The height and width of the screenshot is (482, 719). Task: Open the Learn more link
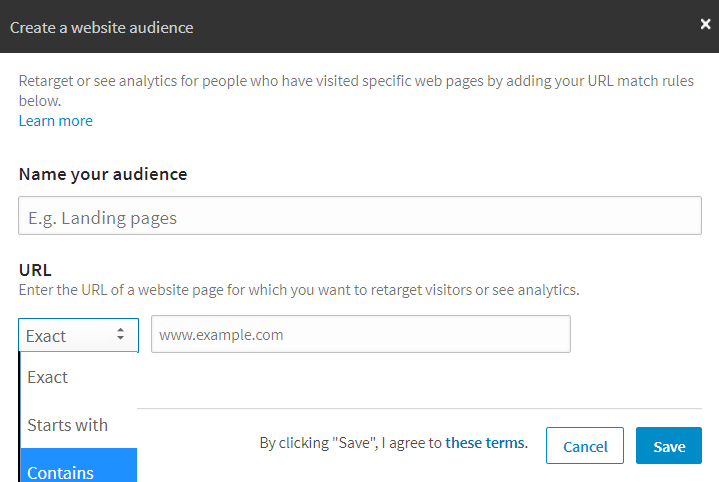55,121
